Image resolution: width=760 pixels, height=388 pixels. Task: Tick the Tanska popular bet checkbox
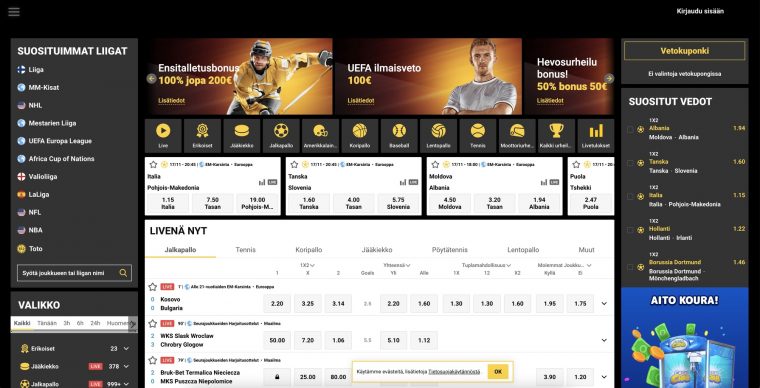[x=630, y=163]
